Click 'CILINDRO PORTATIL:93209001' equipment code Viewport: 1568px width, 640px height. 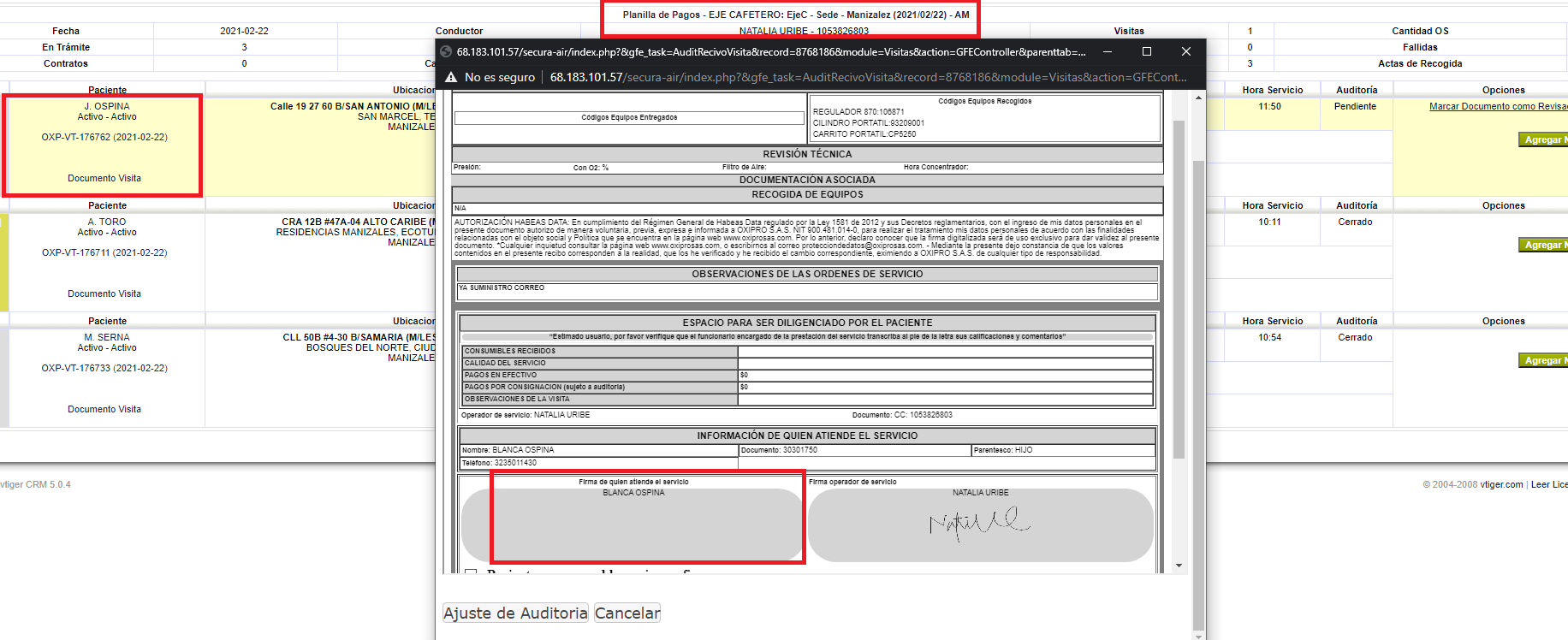(869, 123)
